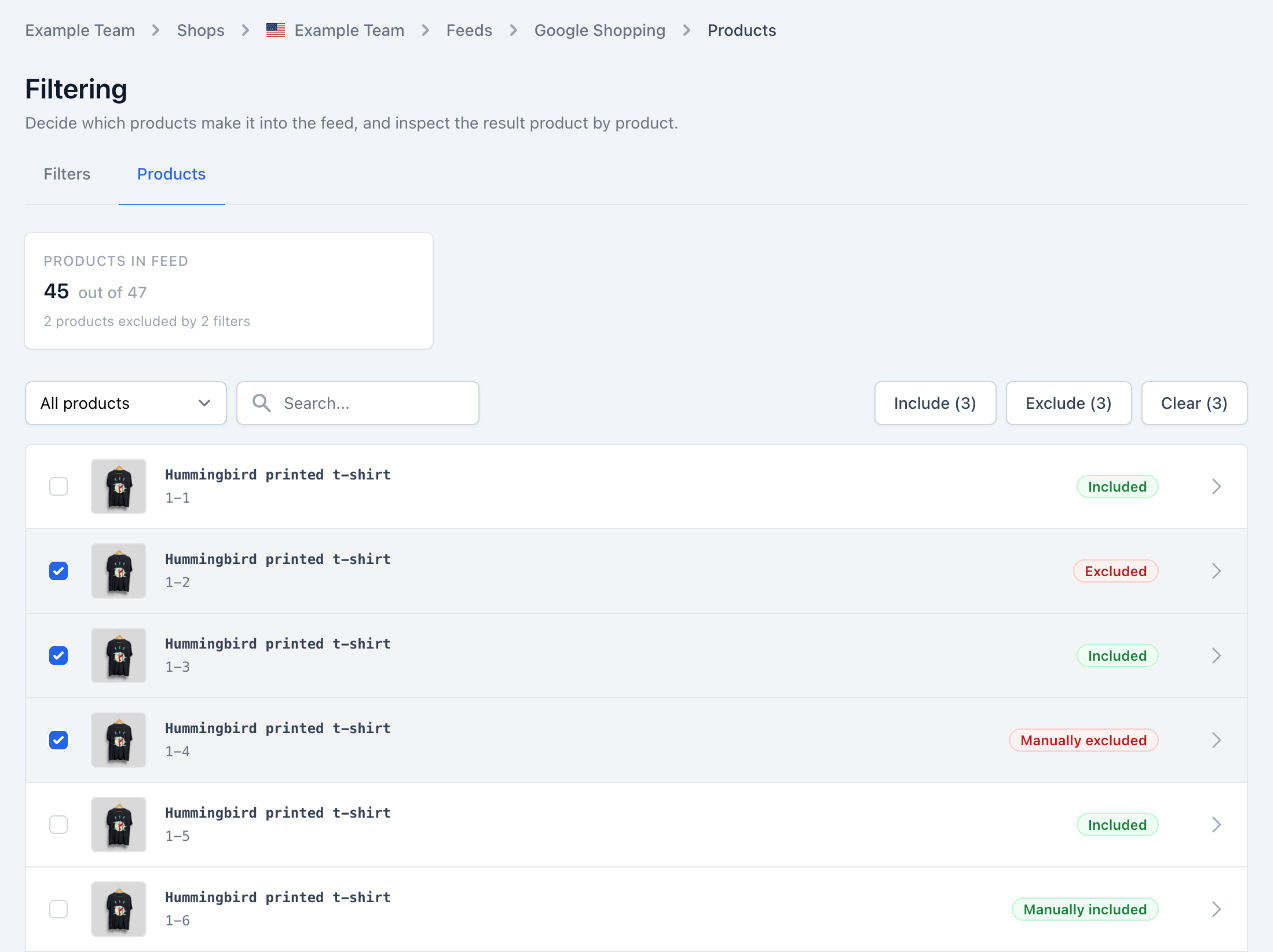1273x952 pixels.
Task: Expand details chevron for product 1-1
Action: click(x=1216, y=486)
